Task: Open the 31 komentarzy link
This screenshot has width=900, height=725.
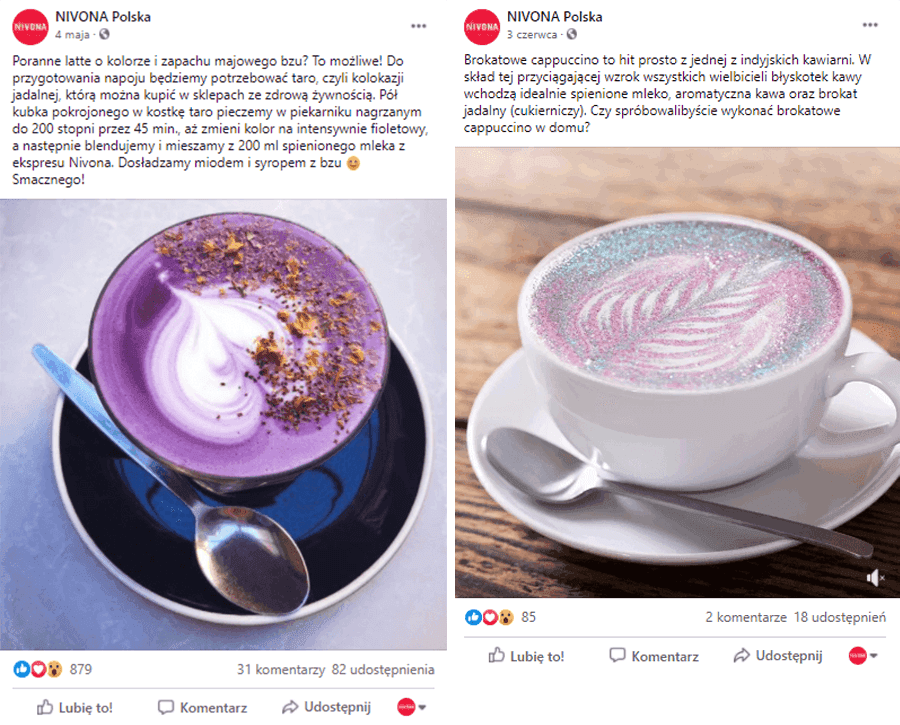Action: pyautogui.click(x=281, y=669)
